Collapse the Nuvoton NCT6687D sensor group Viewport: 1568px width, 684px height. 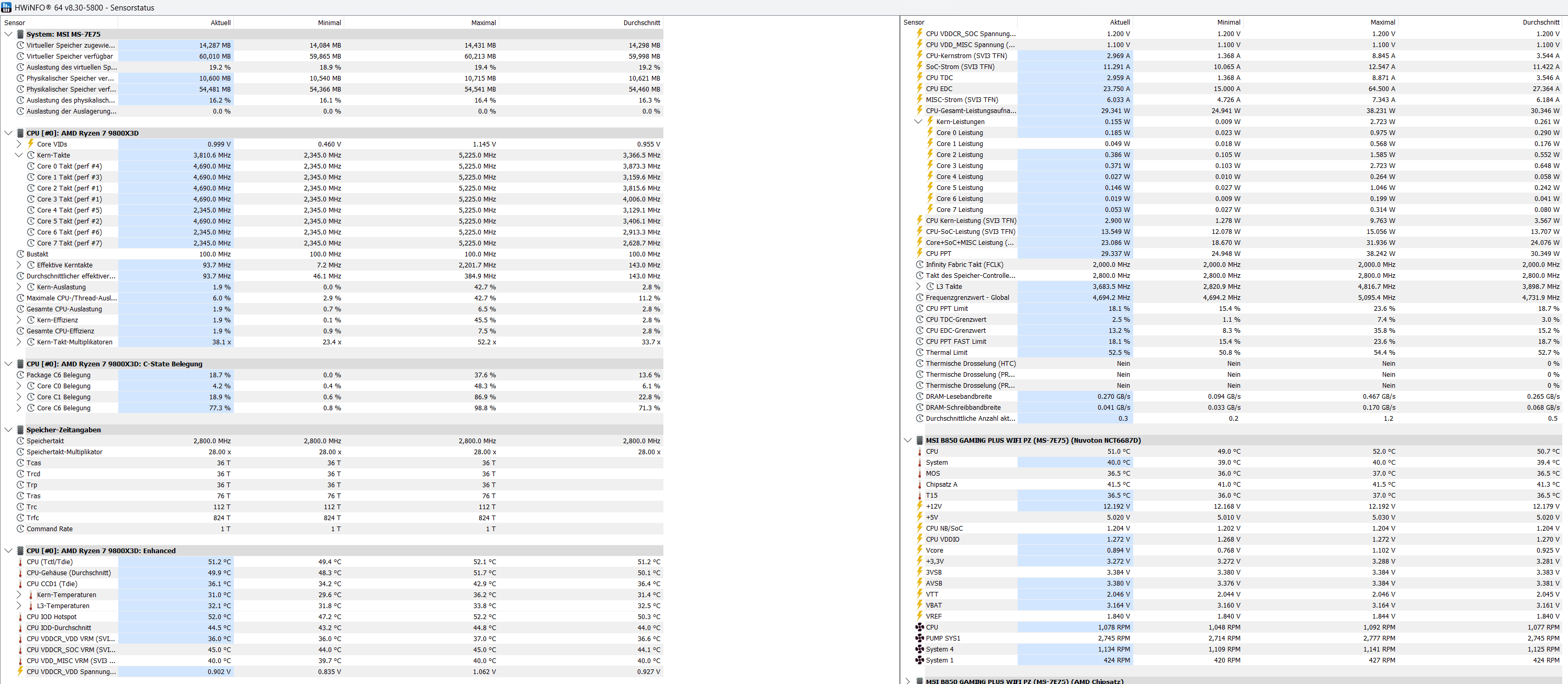[908, 440]
